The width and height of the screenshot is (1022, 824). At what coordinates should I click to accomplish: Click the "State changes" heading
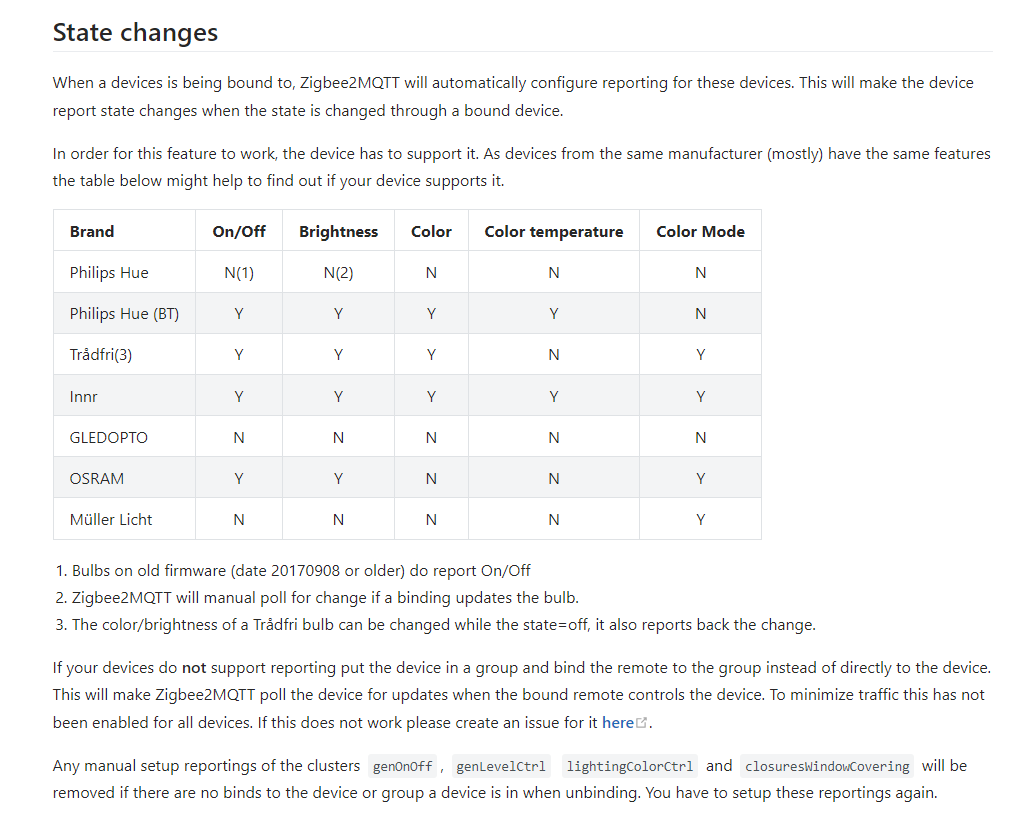pyautogui.click(x=135, y=32)
